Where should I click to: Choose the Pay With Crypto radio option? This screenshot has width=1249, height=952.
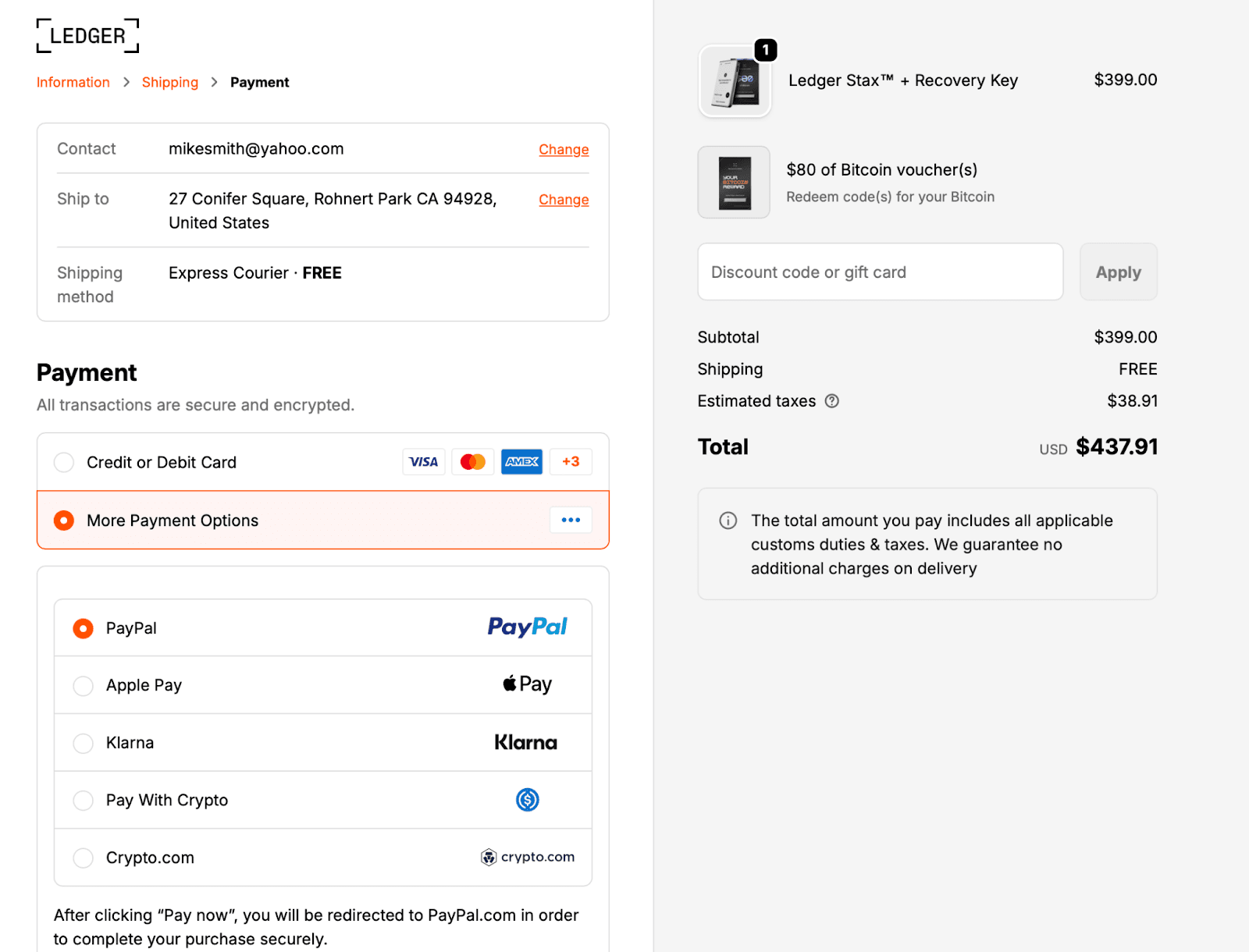tap(83, 801)
